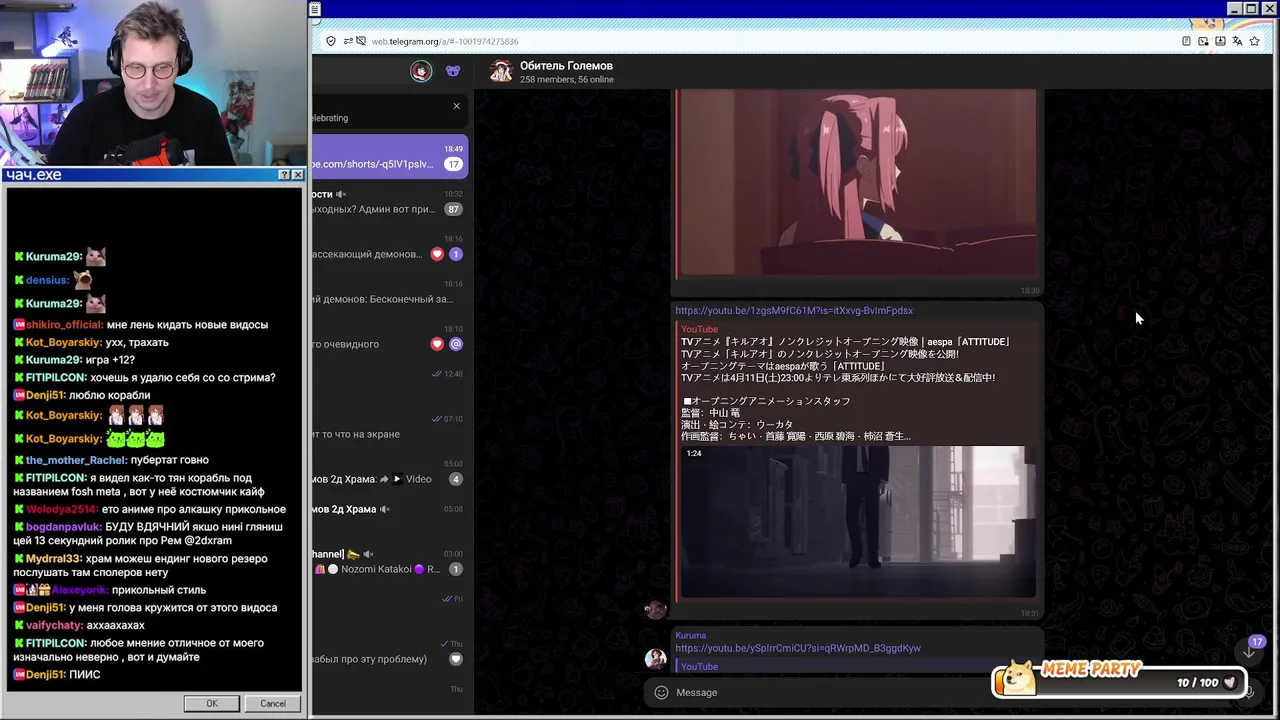Toggle browser reader view icon
This screenshot has height=720, width=1280.
(x=1186, y=41)
